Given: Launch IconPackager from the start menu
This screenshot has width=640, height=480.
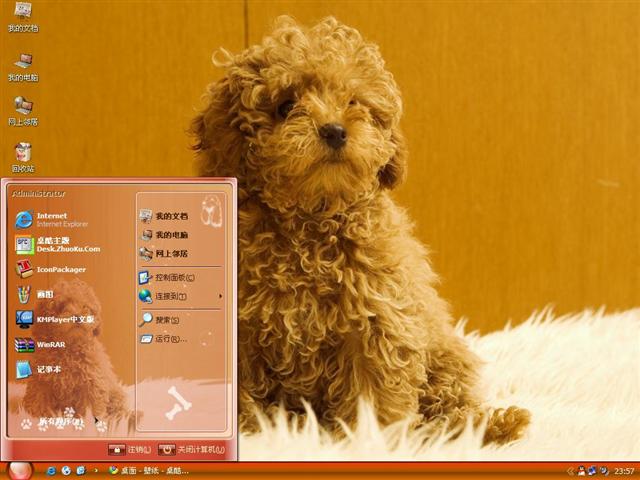Looking at the screenshot, I should pyautogui.click(x=51, y=269).
